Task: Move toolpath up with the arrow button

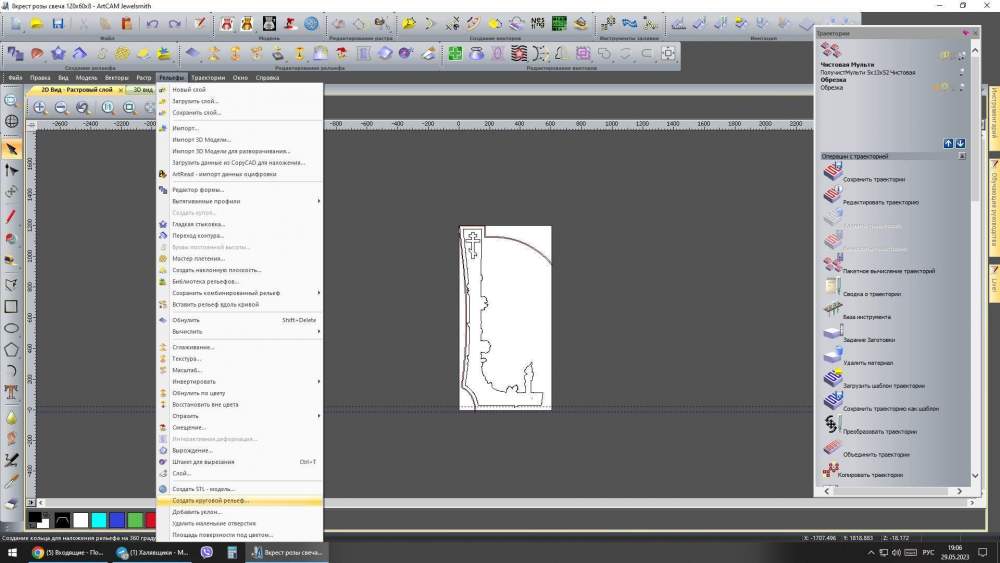Action: point(949,144)
